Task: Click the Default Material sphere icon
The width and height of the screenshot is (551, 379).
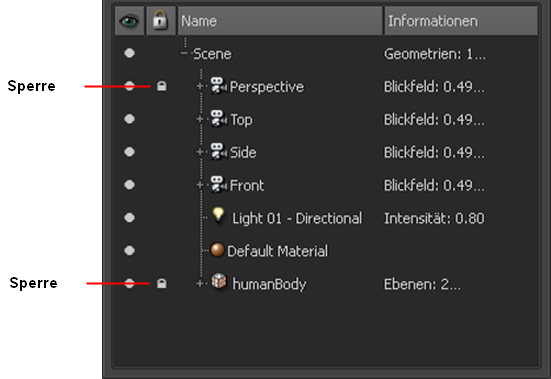Action: click(217, 250)
